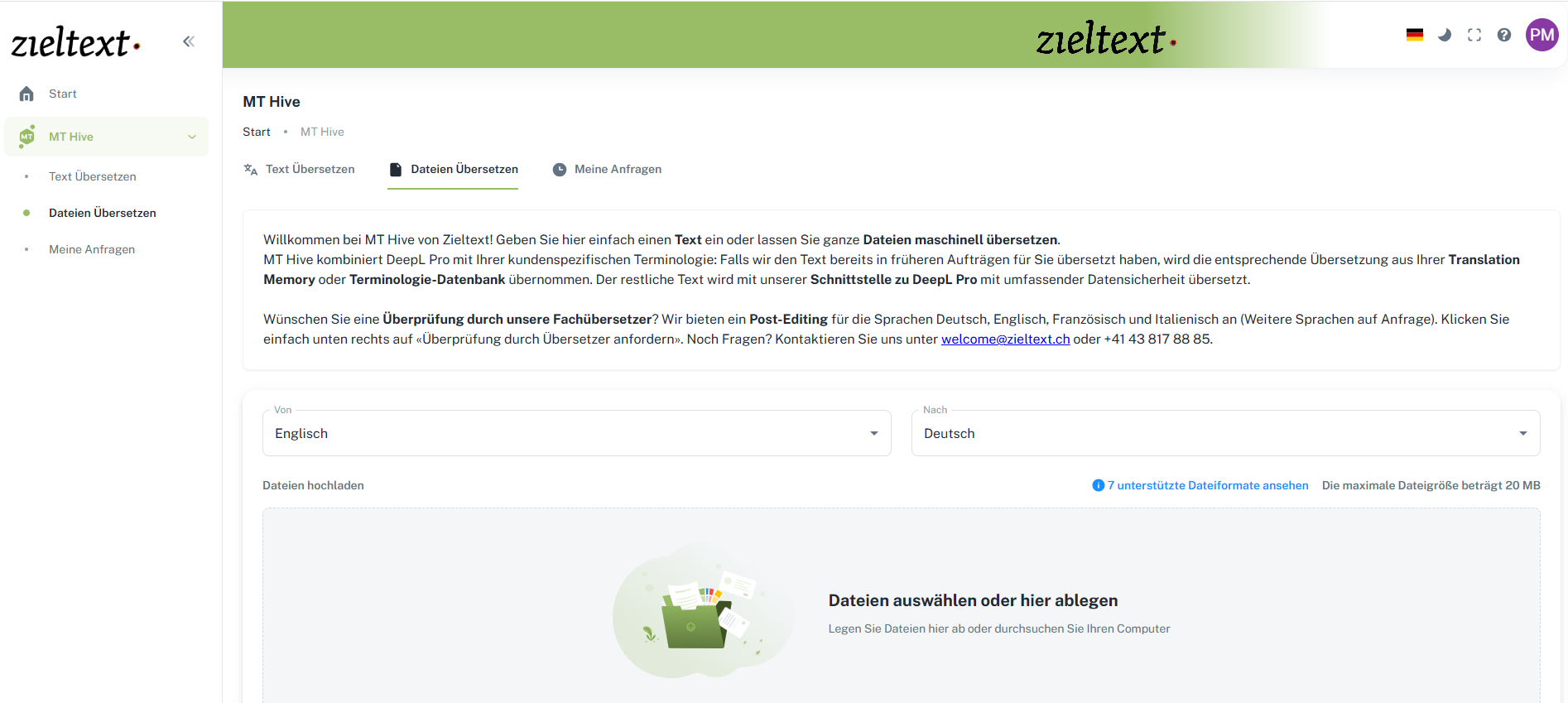Click the home icon next to Start
This screenshot has height=703, width=1568.
(x=26, y=94)
